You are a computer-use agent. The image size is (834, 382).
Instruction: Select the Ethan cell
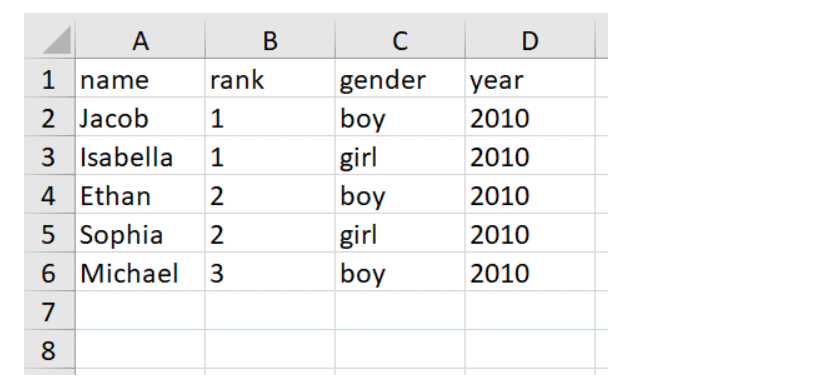point(140,195)
